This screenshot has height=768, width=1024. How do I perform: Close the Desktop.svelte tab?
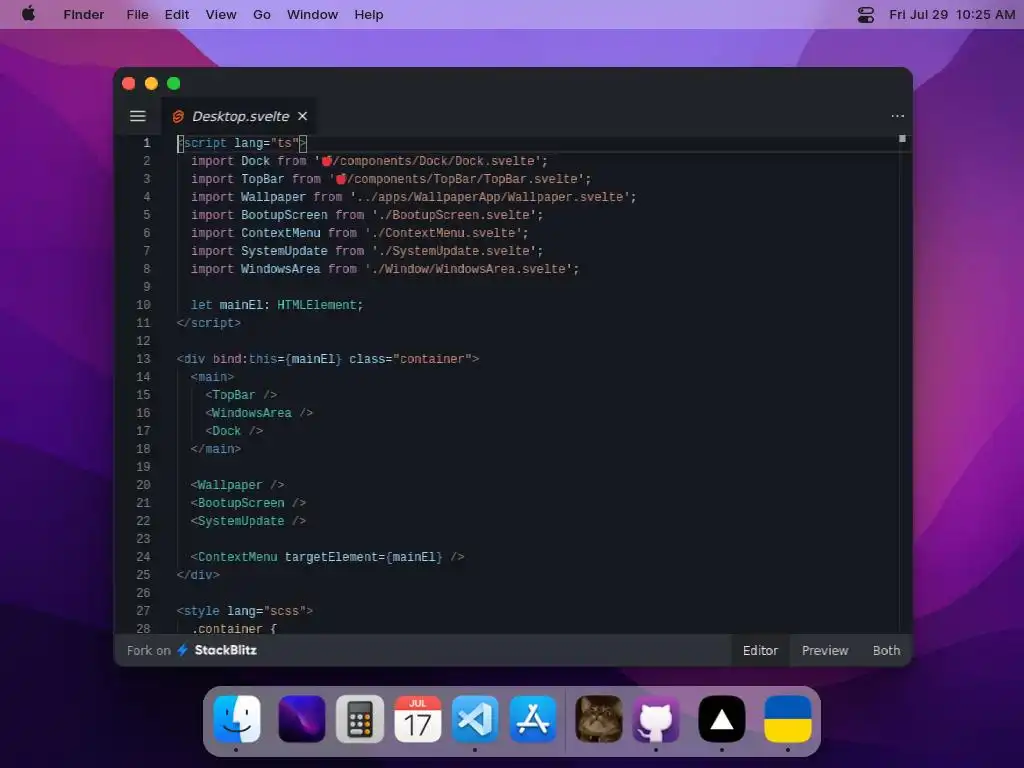pyautogui.click(x=302, y=116)
